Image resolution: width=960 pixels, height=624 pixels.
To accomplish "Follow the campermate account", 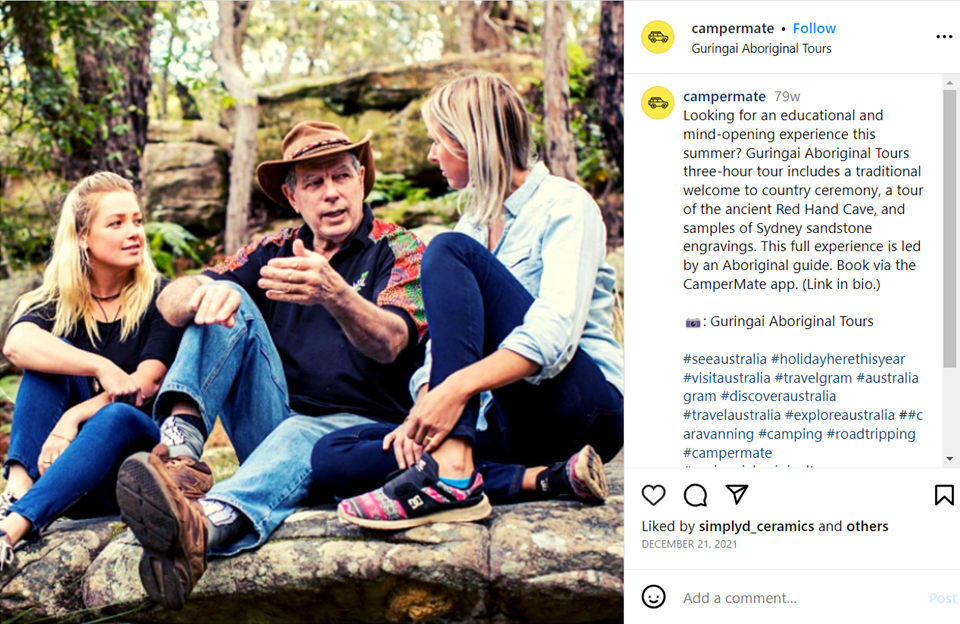I will (814, 28).
